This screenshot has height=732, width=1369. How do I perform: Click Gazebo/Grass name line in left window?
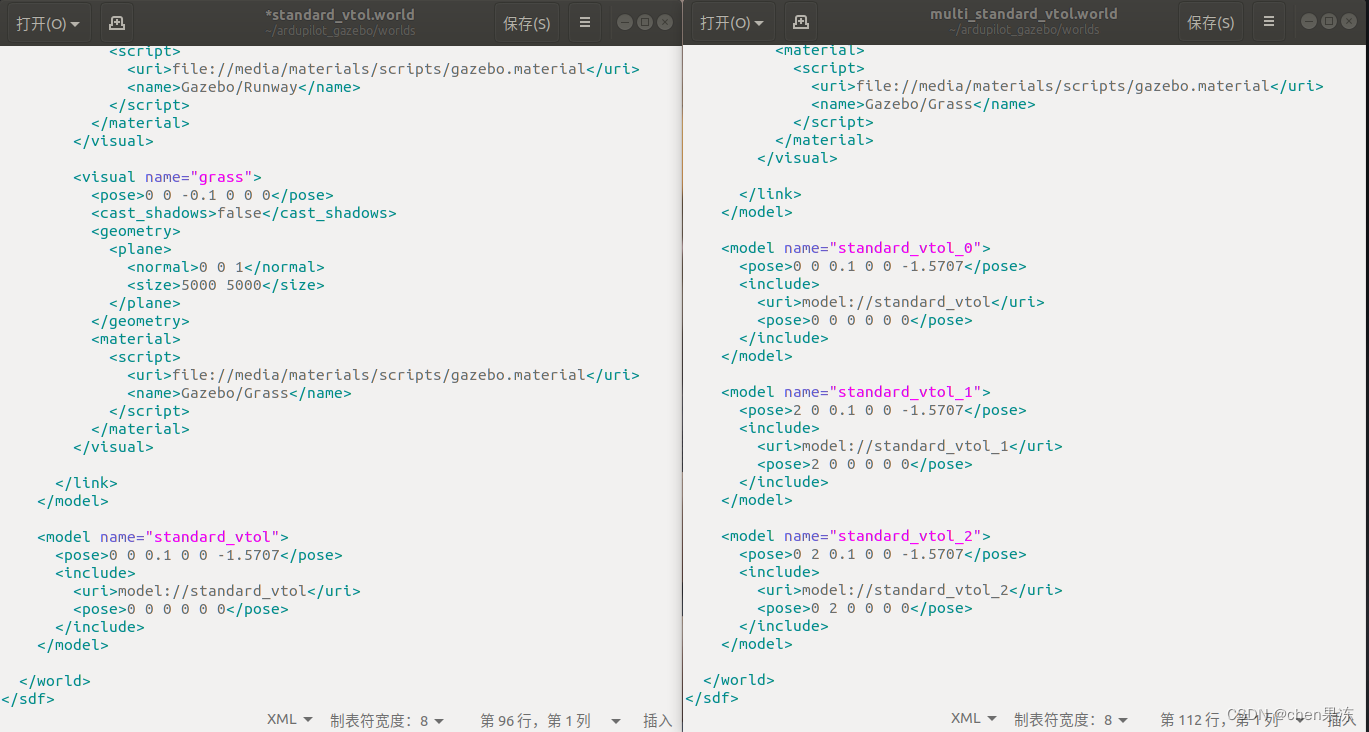239,393
